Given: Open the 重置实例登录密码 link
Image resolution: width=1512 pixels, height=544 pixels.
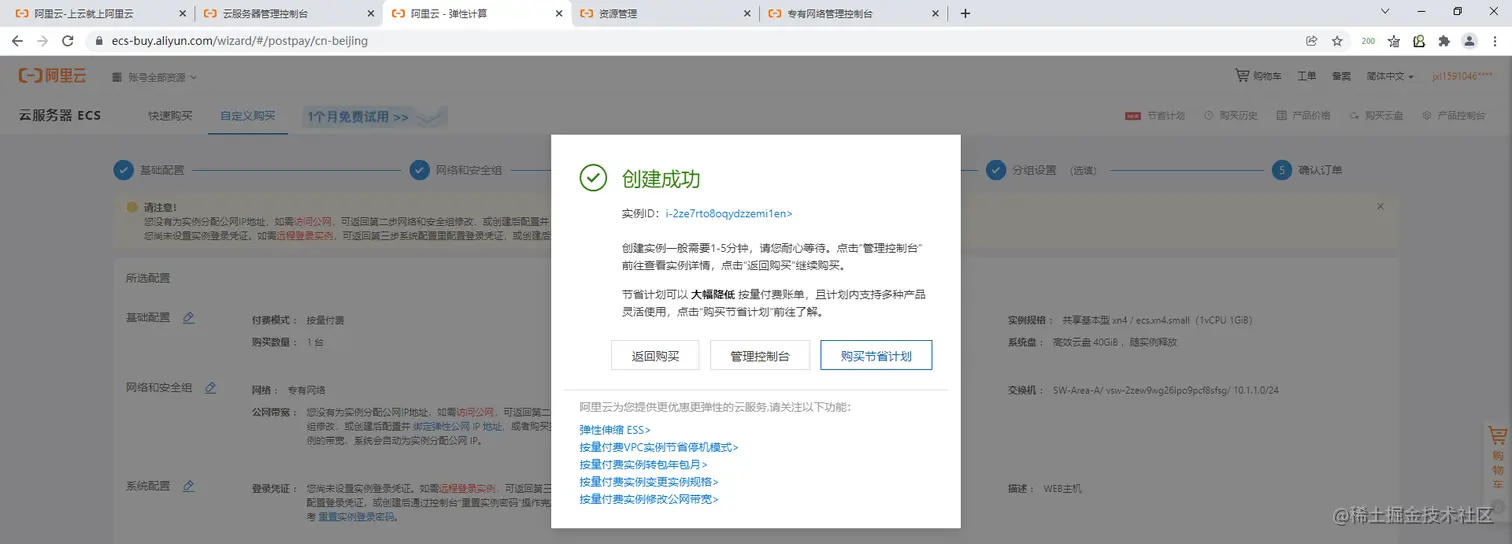Looking at the screenshot, I should tap(357, 517).
